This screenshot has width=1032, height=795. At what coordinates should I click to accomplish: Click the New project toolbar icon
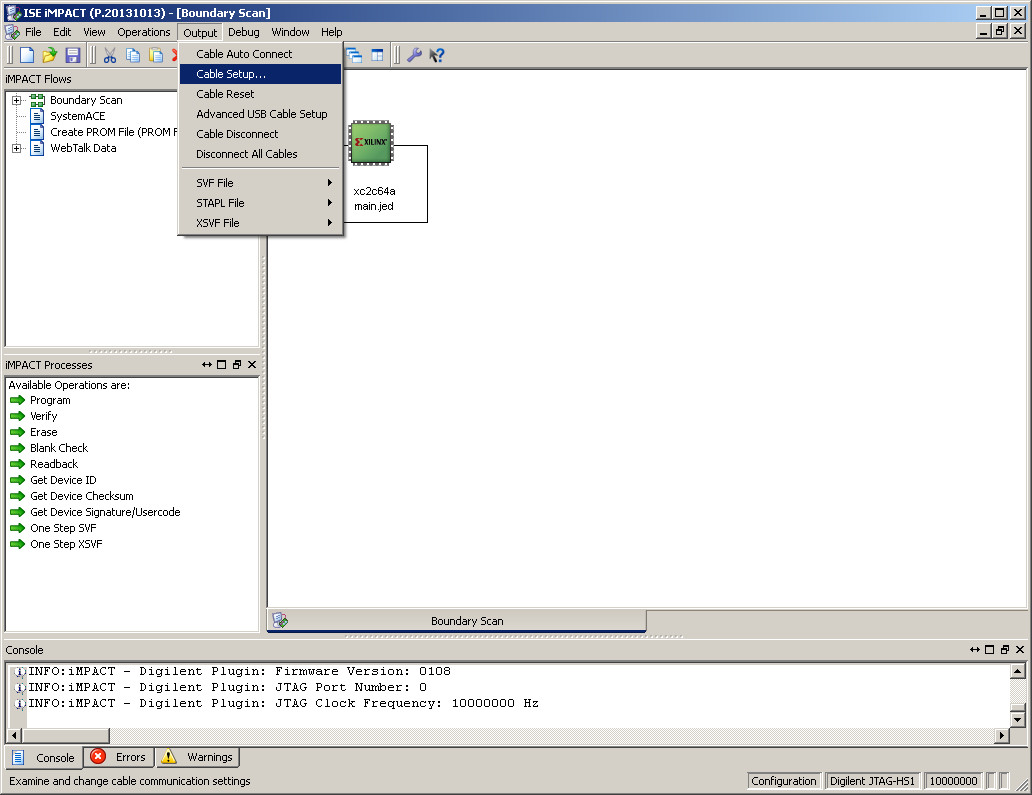coord(27,55)
